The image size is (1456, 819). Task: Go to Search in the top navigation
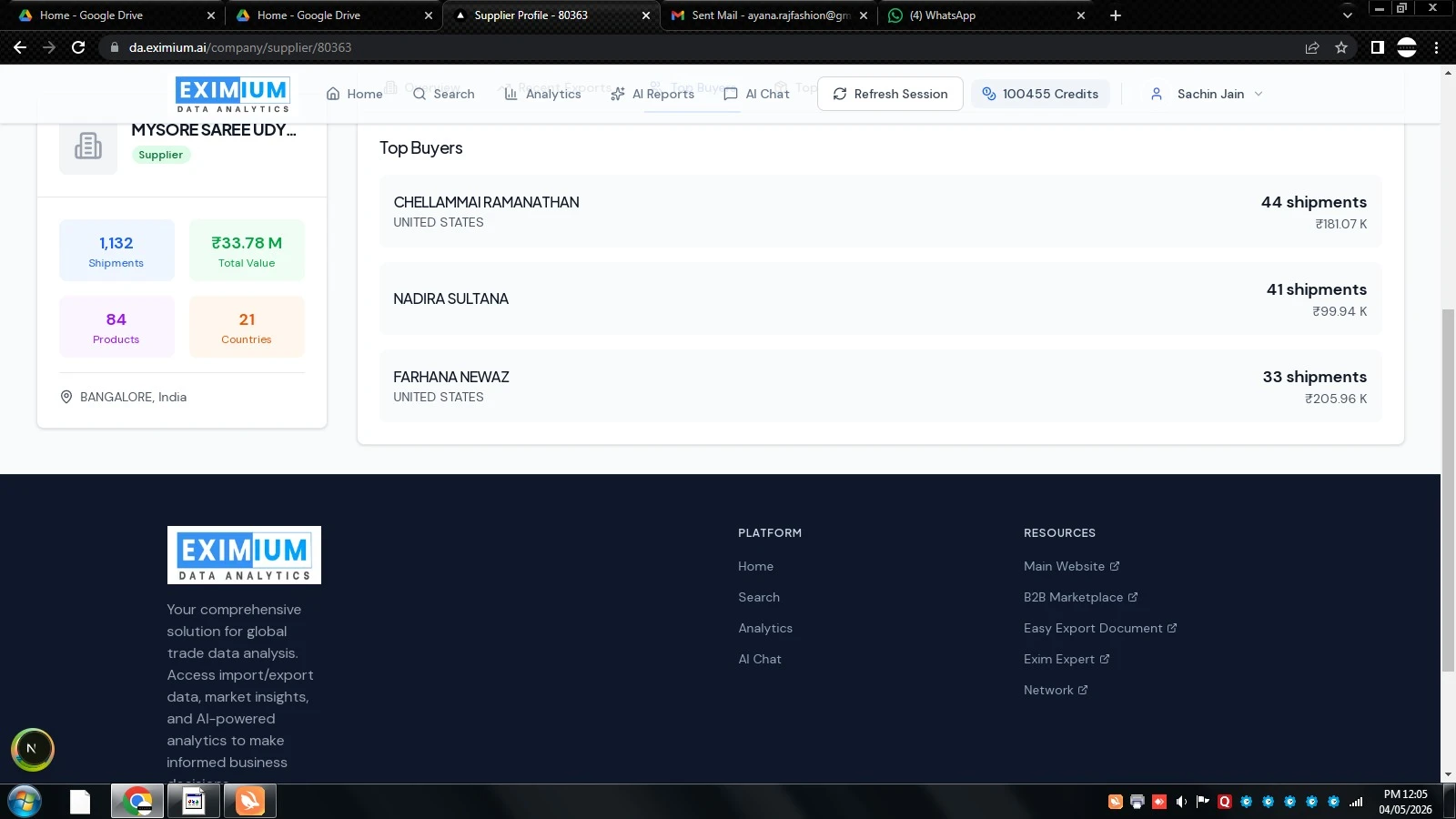[444, 94]
